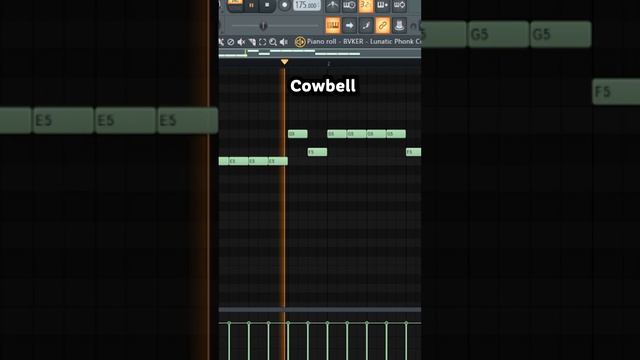
Task: Select the magnifier zoom tool
Action: point(273,42)
